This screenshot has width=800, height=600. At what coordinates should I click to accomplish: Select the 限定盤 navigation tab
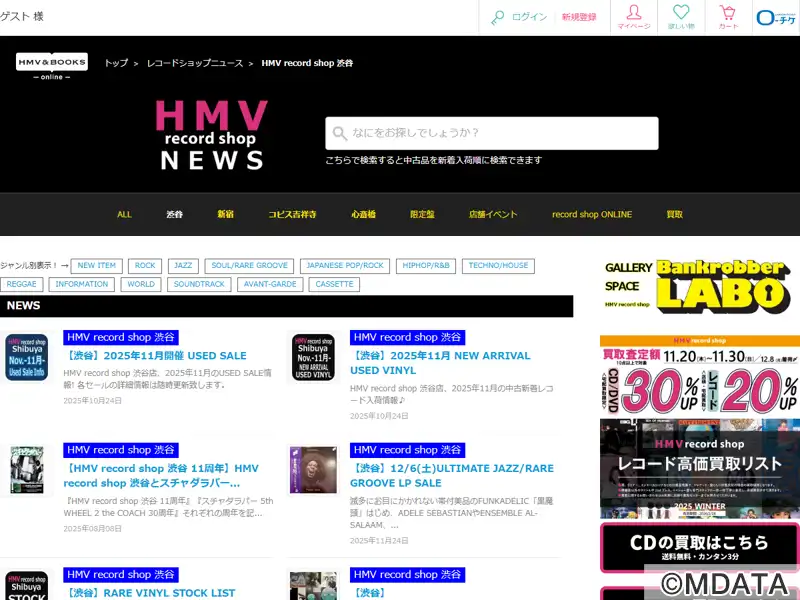tap(422, 214)
